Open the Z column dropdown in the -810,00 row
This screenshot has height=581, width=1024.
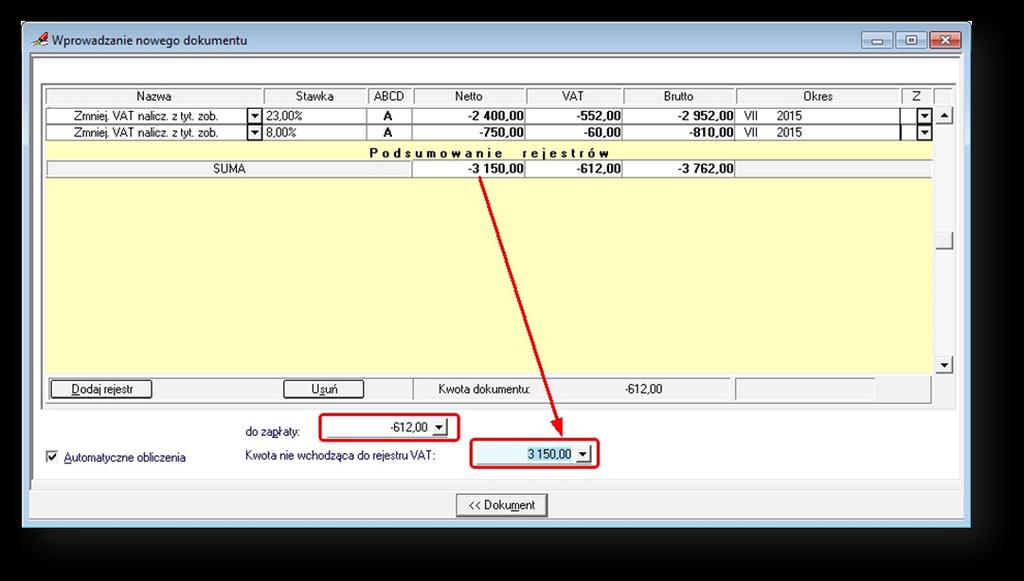coord(924,133)
